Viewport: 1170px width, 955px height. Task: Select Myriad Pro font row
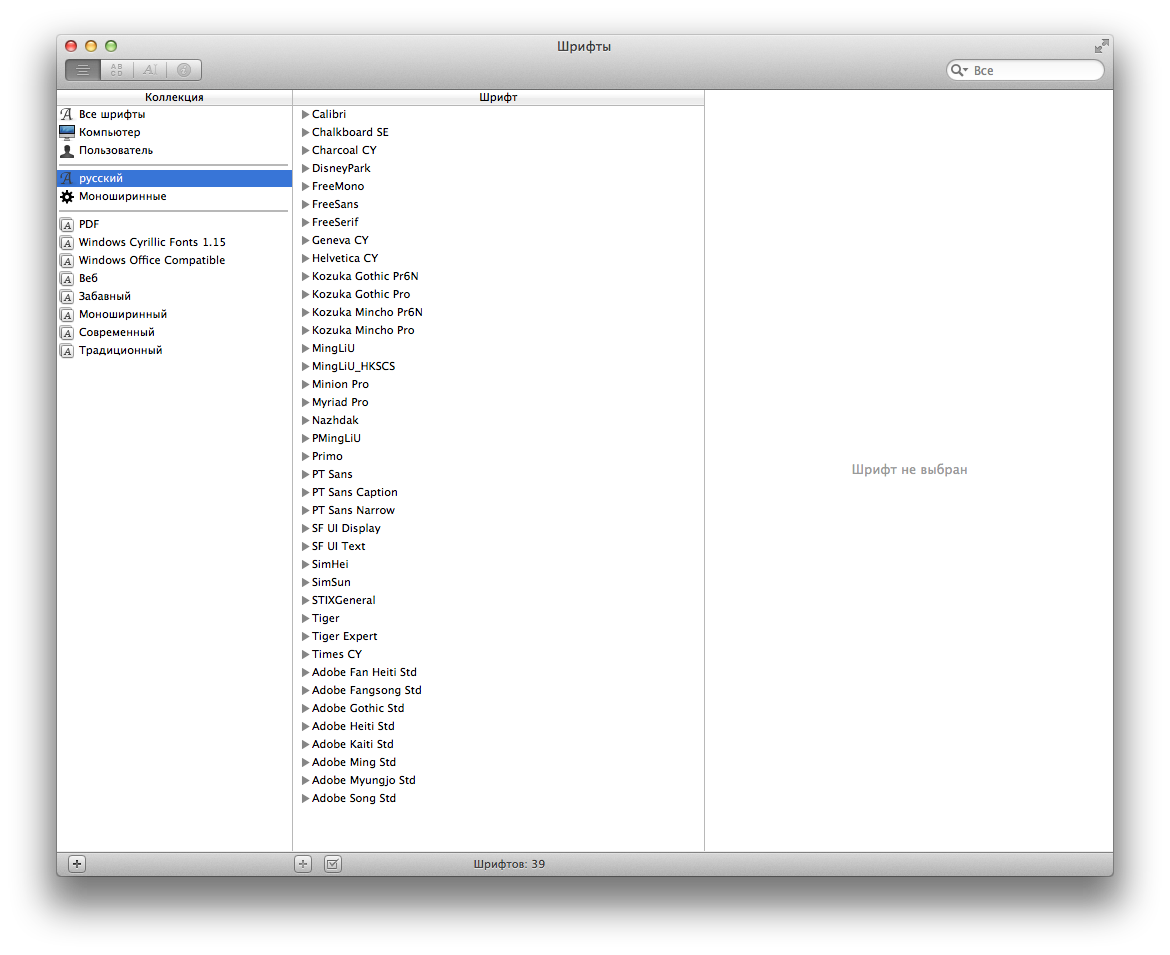click(498, 402)
